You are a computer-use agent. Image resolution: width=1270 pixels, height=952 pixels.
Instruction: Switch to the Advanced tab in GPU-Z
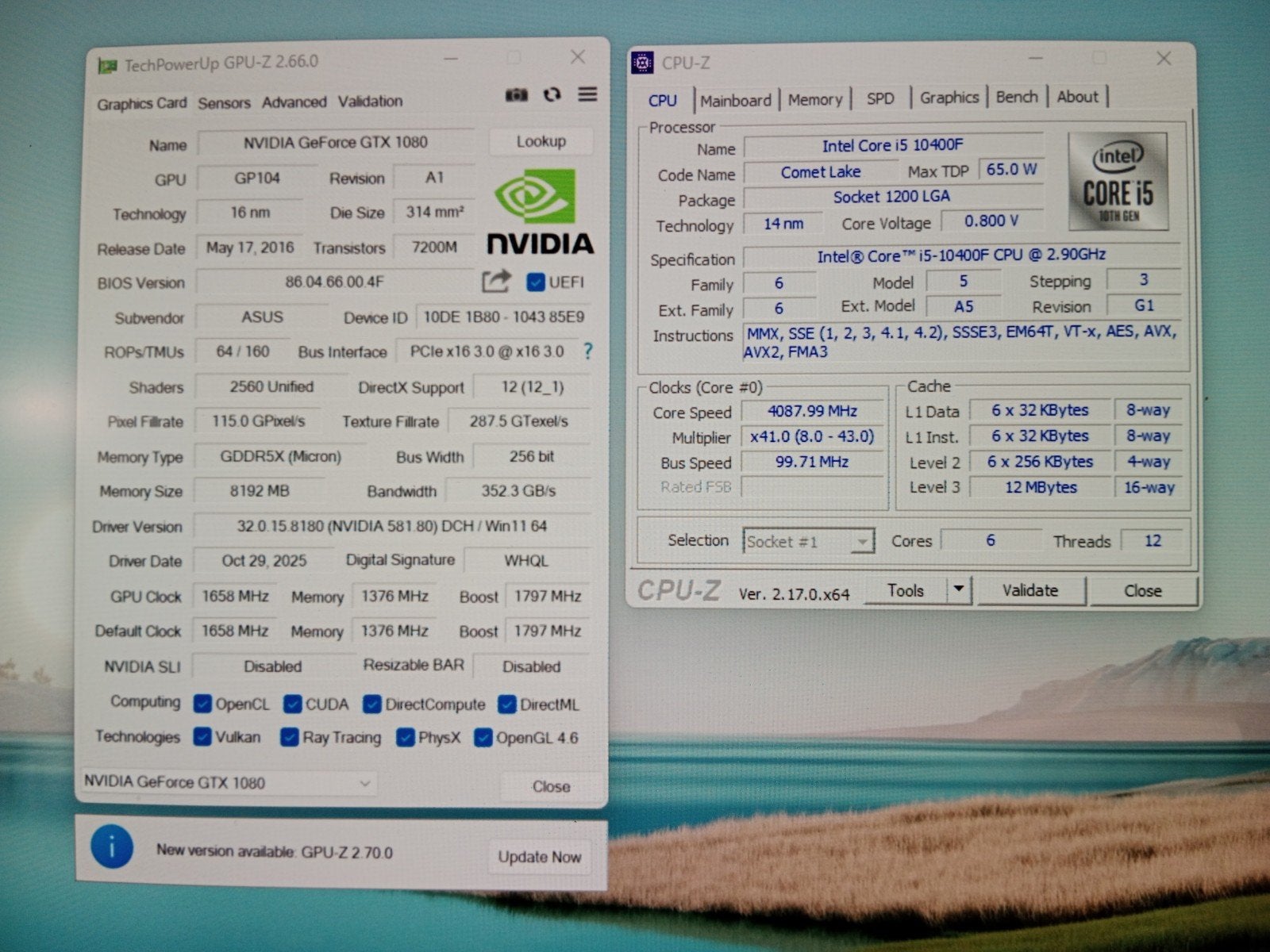294,102
